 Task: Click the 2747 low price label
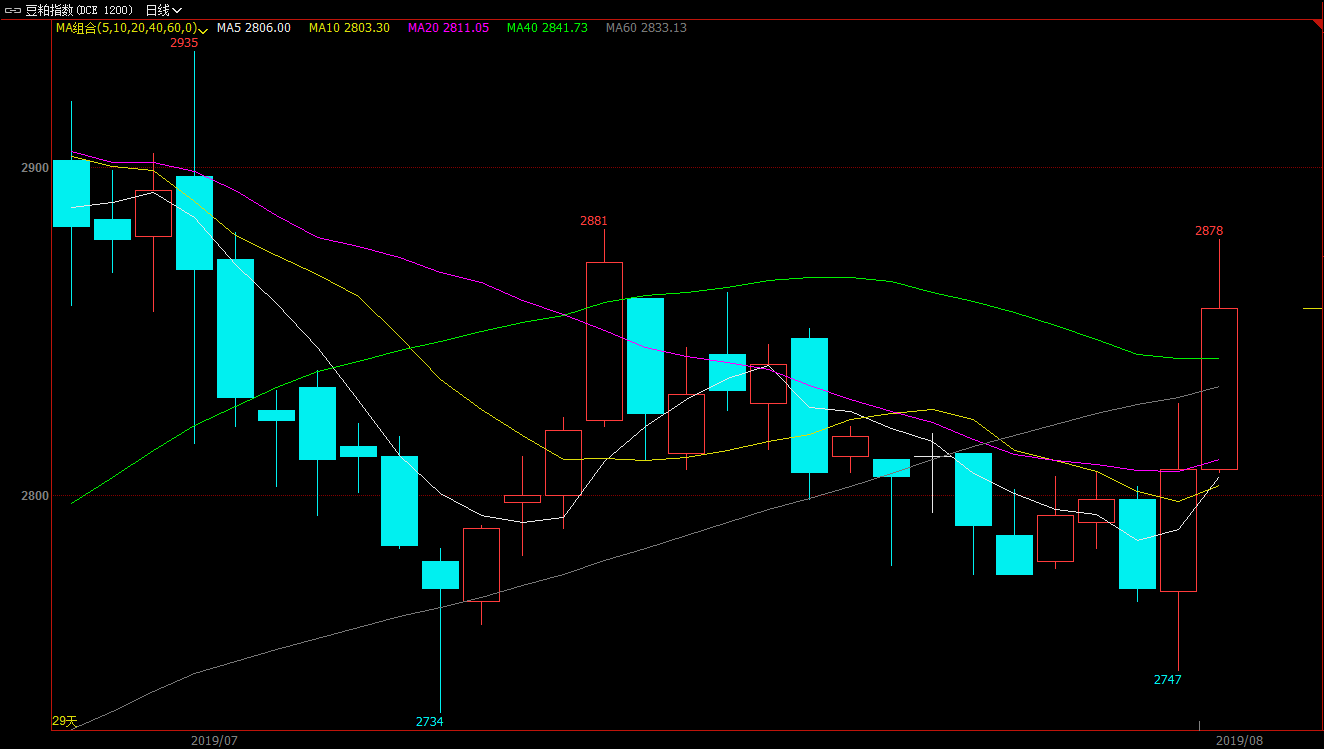(1168, 680)
